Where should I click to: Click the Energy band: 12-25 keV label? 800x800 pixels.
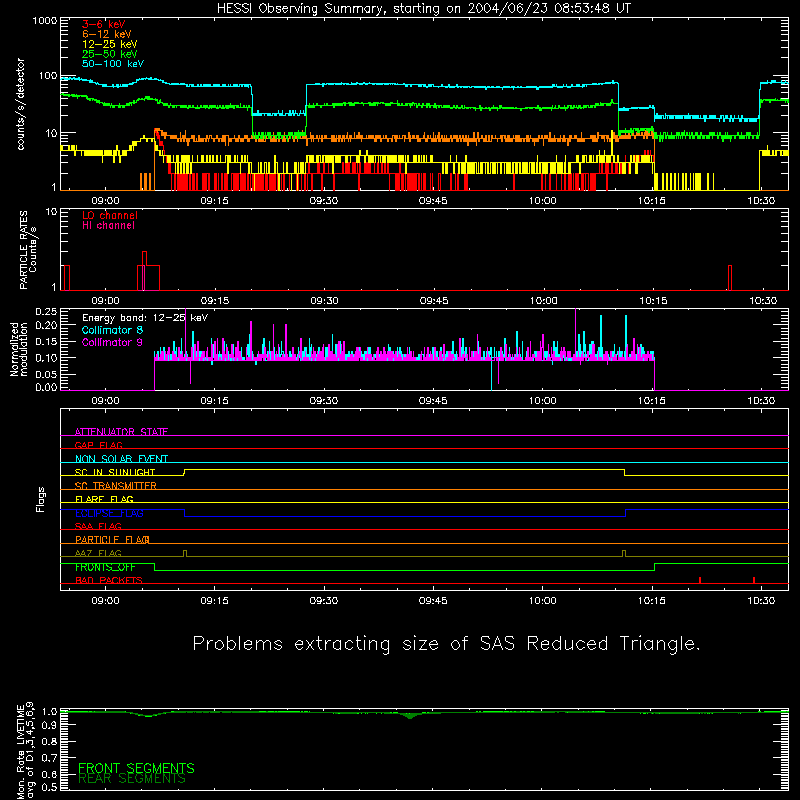pos(145,318)
